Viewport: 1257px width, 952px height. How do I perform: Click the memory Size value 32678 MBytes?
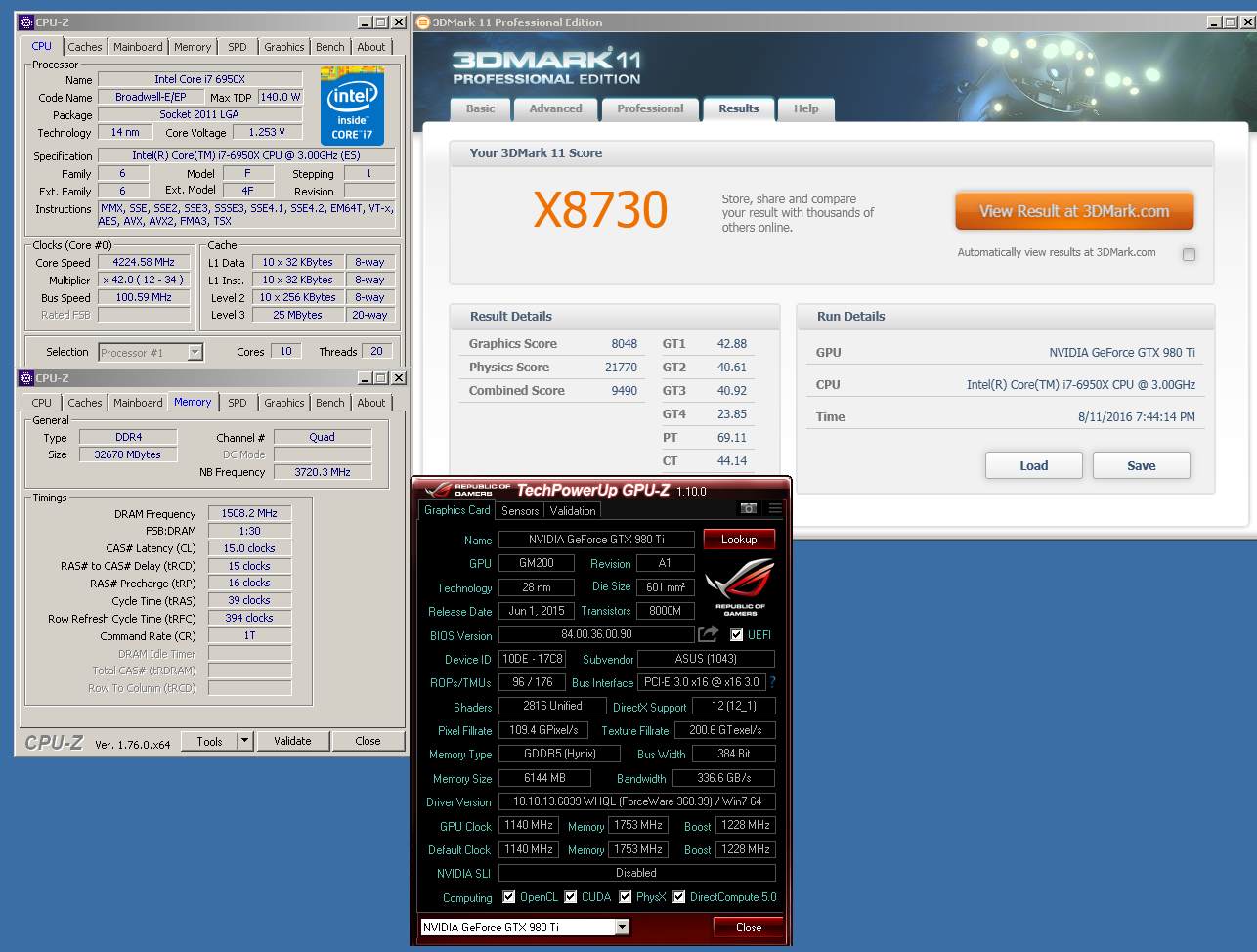point(127,454)
